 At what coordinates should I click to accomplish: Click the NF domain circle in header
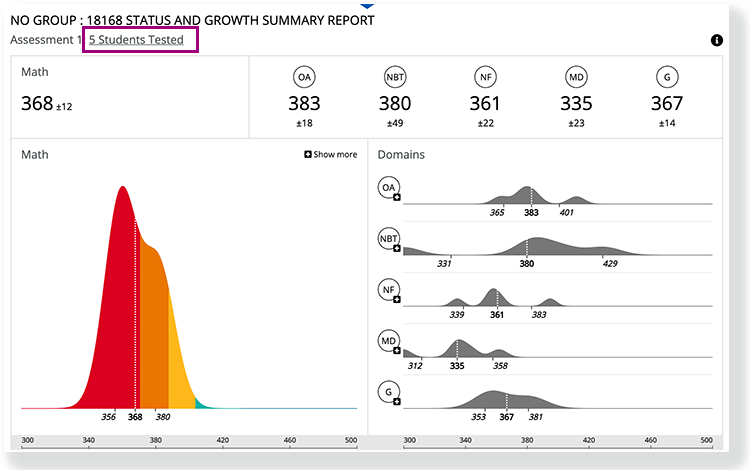[x=485, y=78]
